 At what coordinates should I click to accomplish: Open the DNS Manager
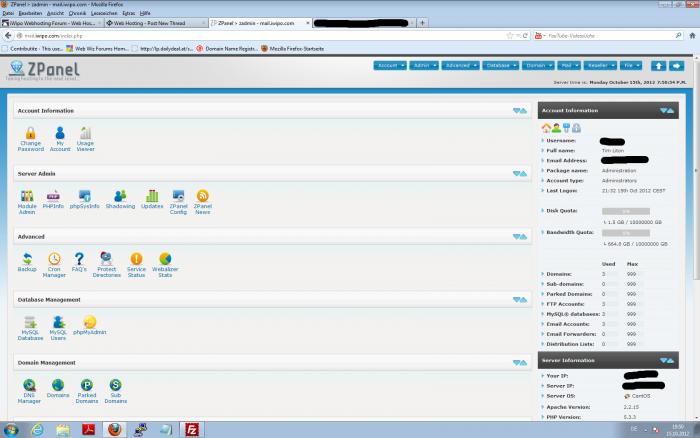(29, 391)
